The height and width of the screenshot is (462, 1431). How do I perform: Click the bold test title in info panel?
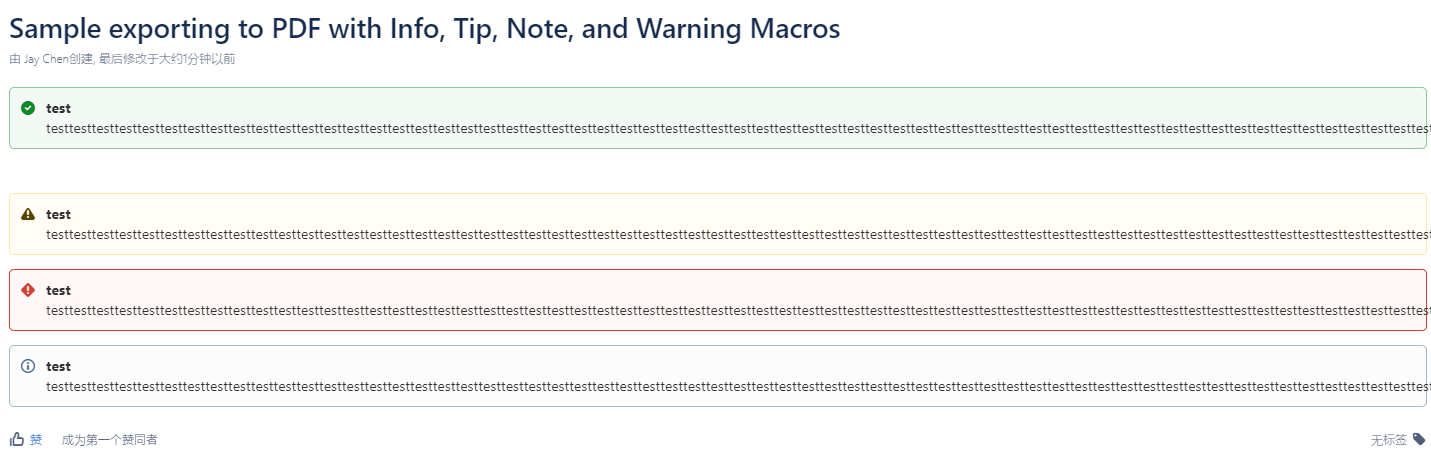coord(58,366)
